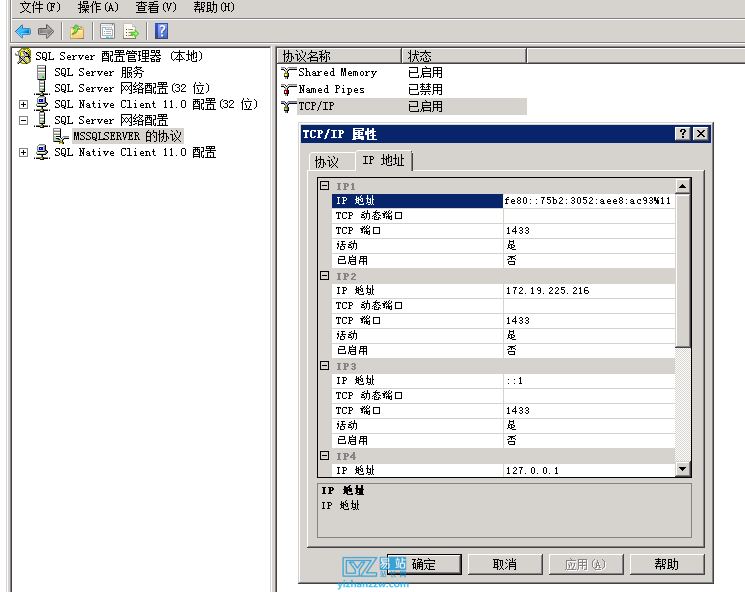745x592 pixels.
Task: Click IP3 TCP 动态端口 empty value field
Action: 589,395
